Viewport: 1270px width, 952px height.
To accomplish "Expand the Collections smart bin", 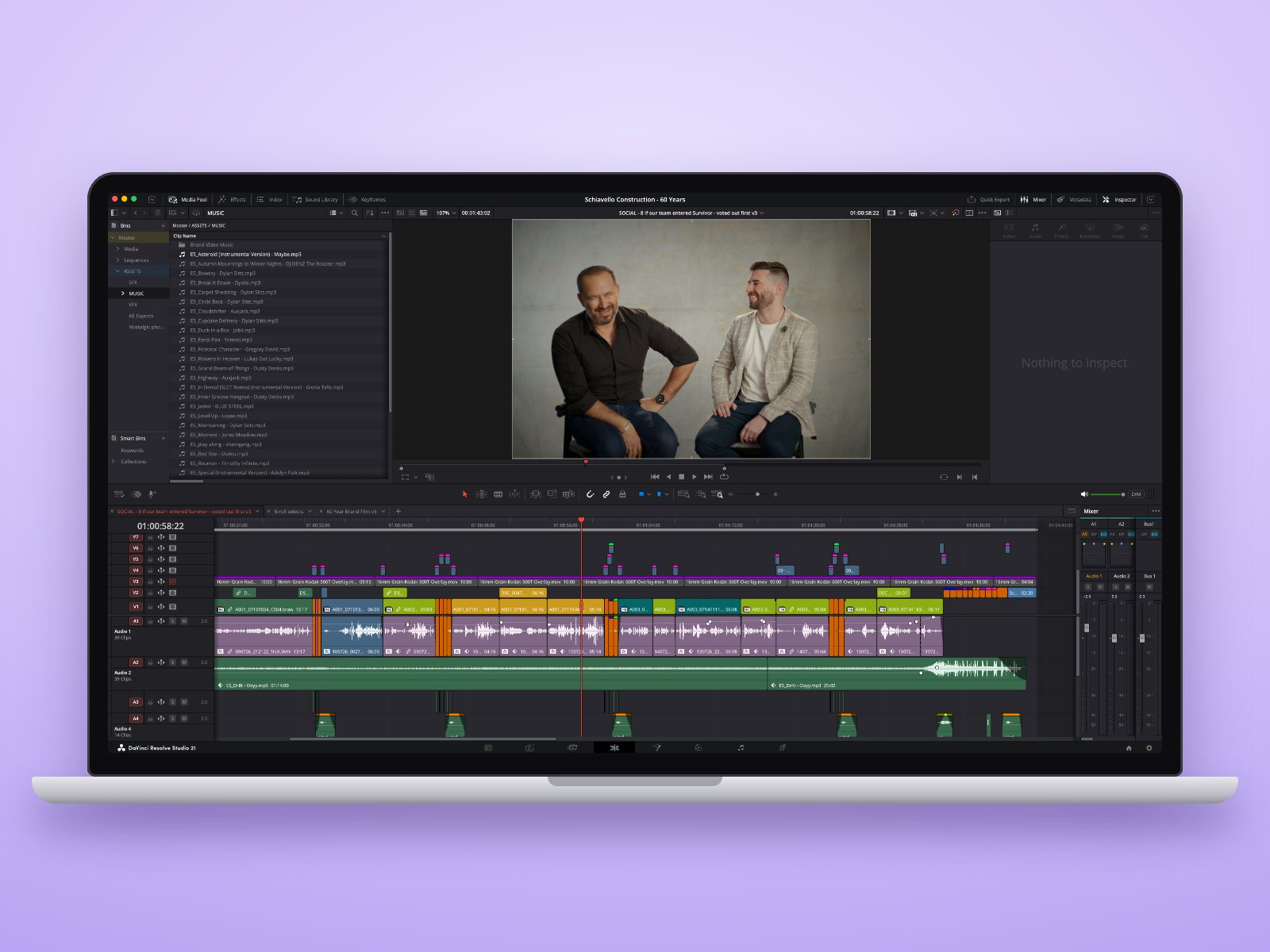I will coord(113,461).
